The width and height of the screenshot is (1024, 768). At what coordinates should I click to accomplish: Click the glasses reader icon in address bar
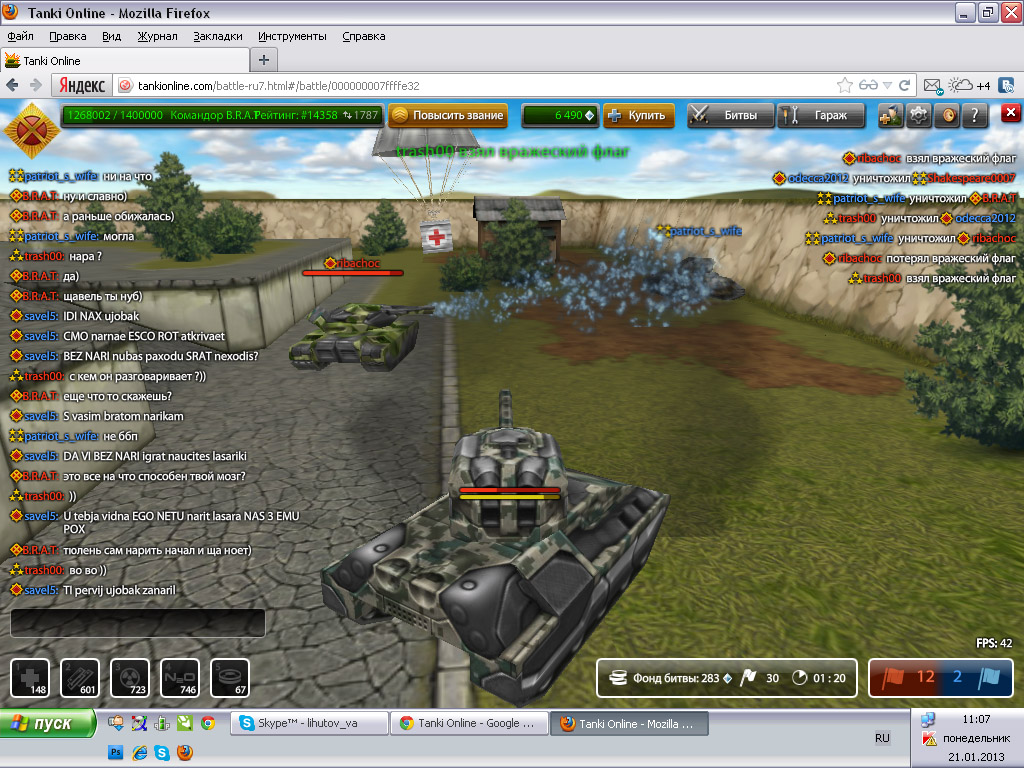pos(868,86)
